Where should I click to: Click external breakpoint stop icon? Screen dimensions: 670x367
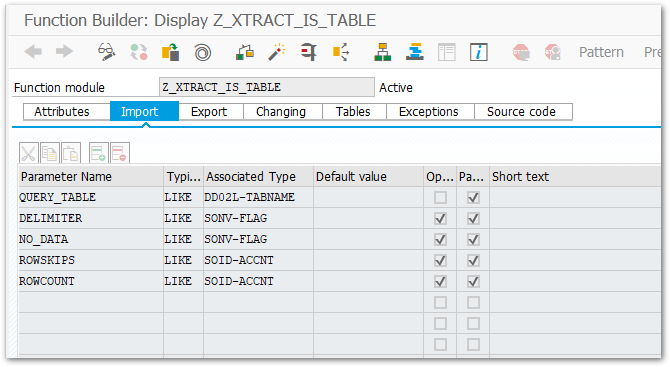click(552, 53)
